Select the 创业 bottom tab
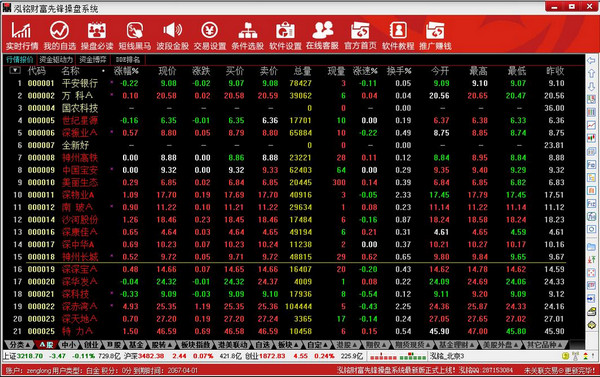Screen dimensions: 600x377 click(91, 344)
